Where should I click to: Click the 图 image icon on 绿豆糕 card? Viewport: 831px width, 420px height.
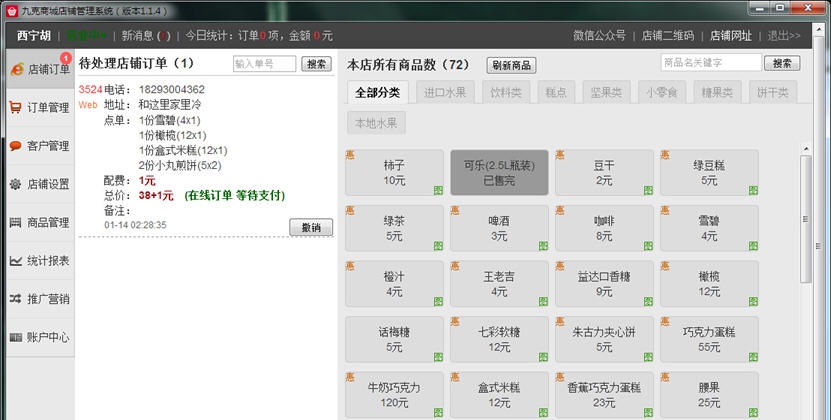pos(753,190)
